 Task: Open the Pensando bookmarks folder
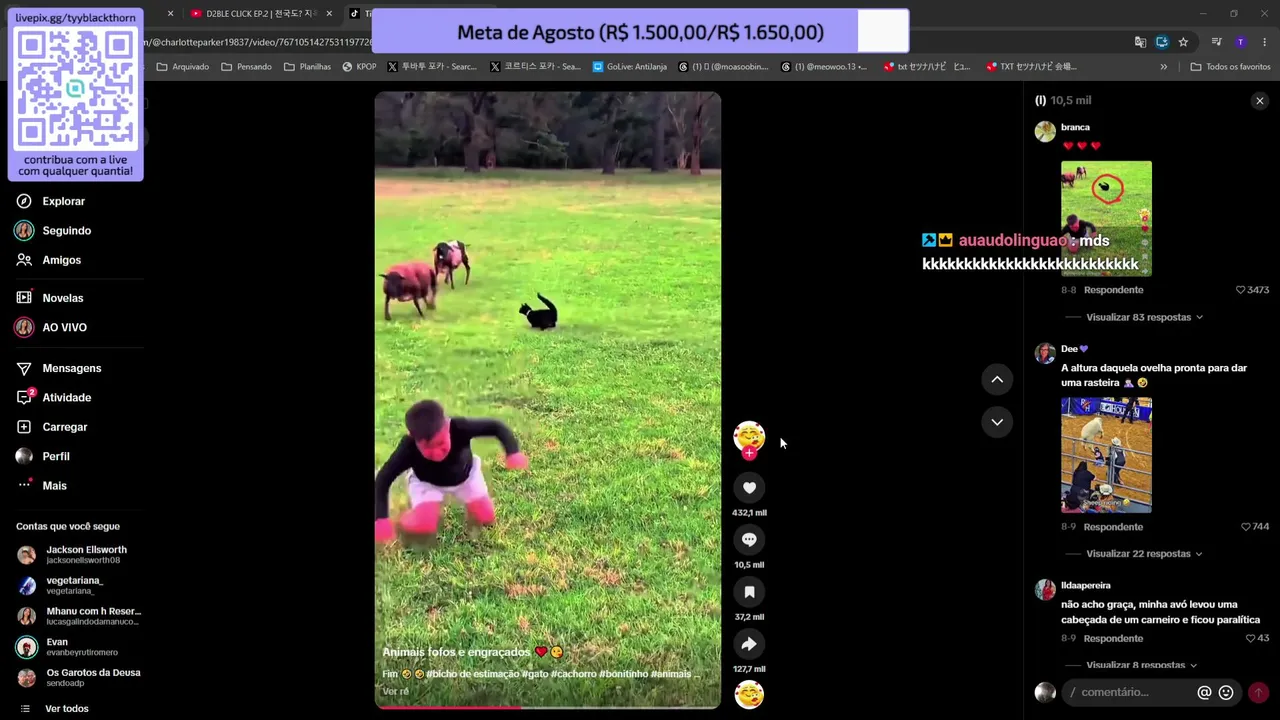[x=246, y=67]
